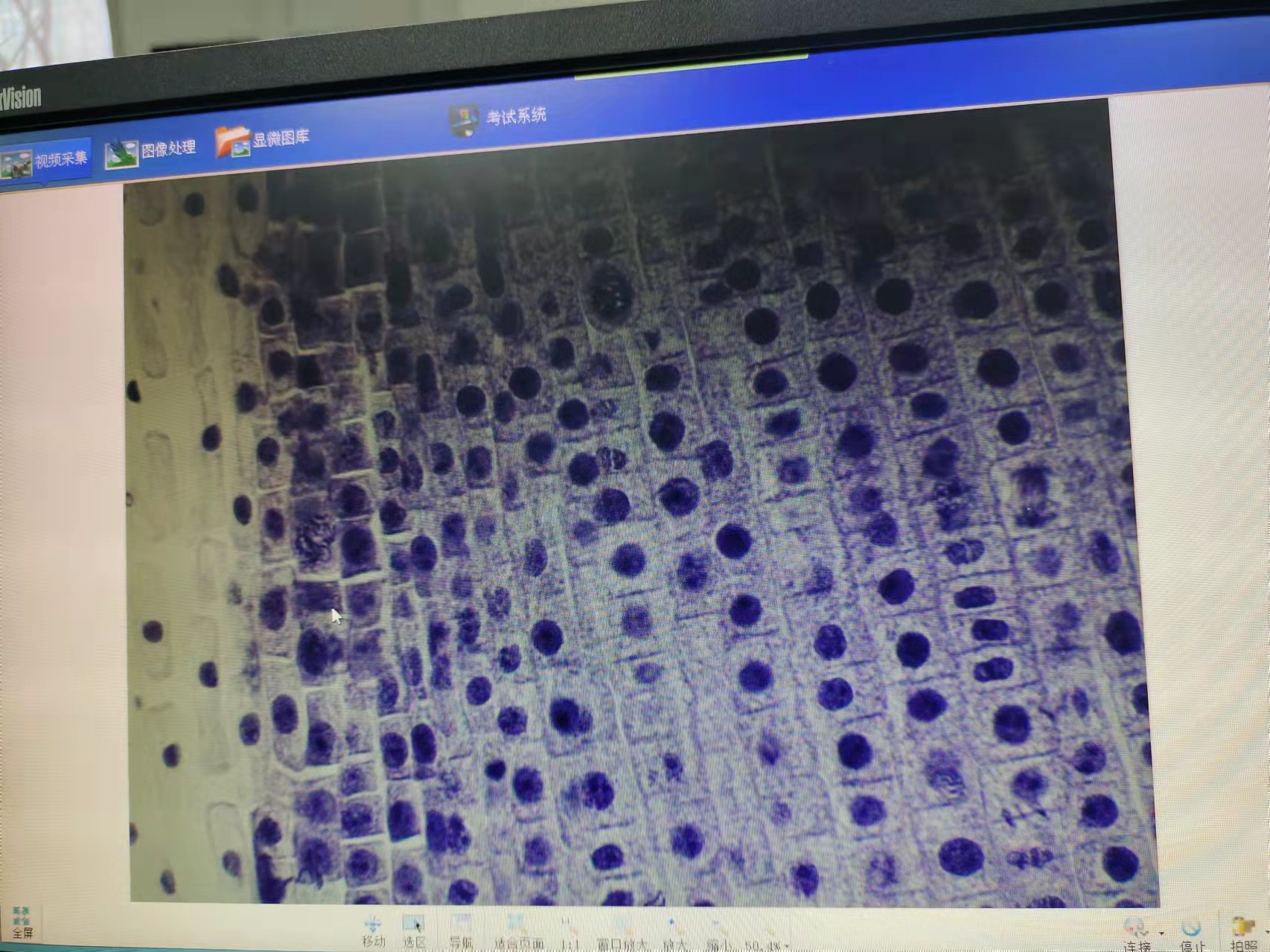The height and width of the screenshot is (952, 1270).
Task: Open the 视频采集 video capture tab
Action: 45,160
